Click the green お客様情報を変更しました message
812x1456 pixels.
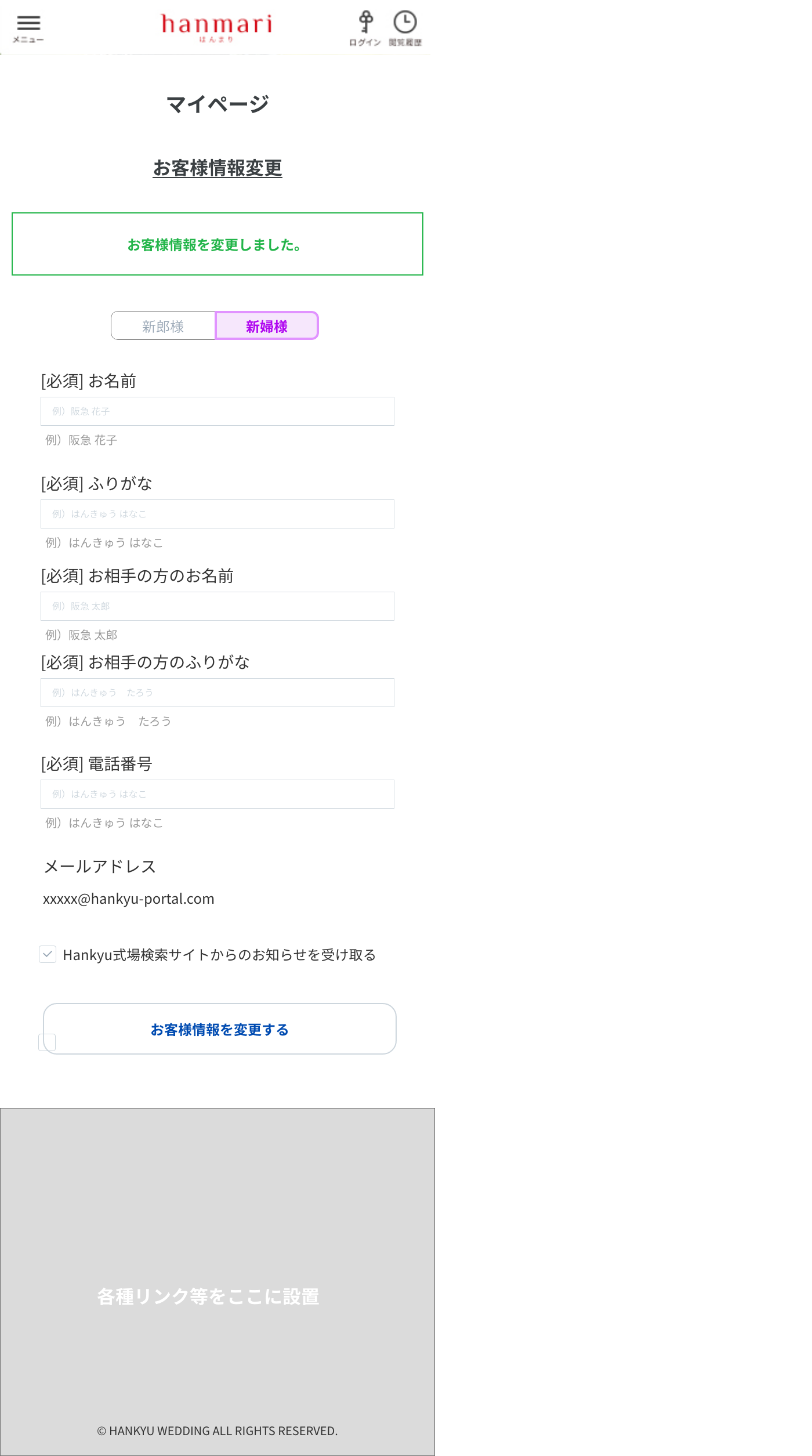(215, 245)
